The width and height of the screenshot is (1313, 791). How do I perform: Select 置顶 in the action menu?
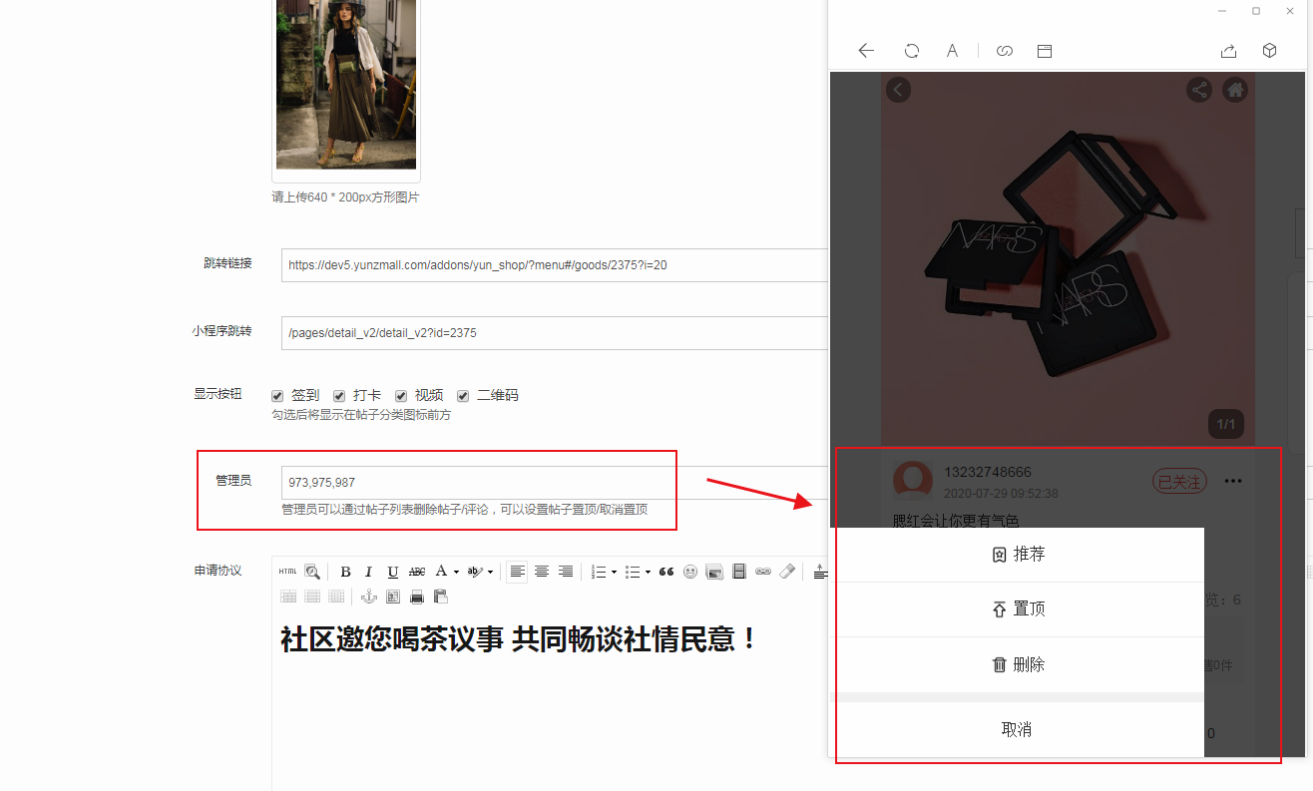1018,609
